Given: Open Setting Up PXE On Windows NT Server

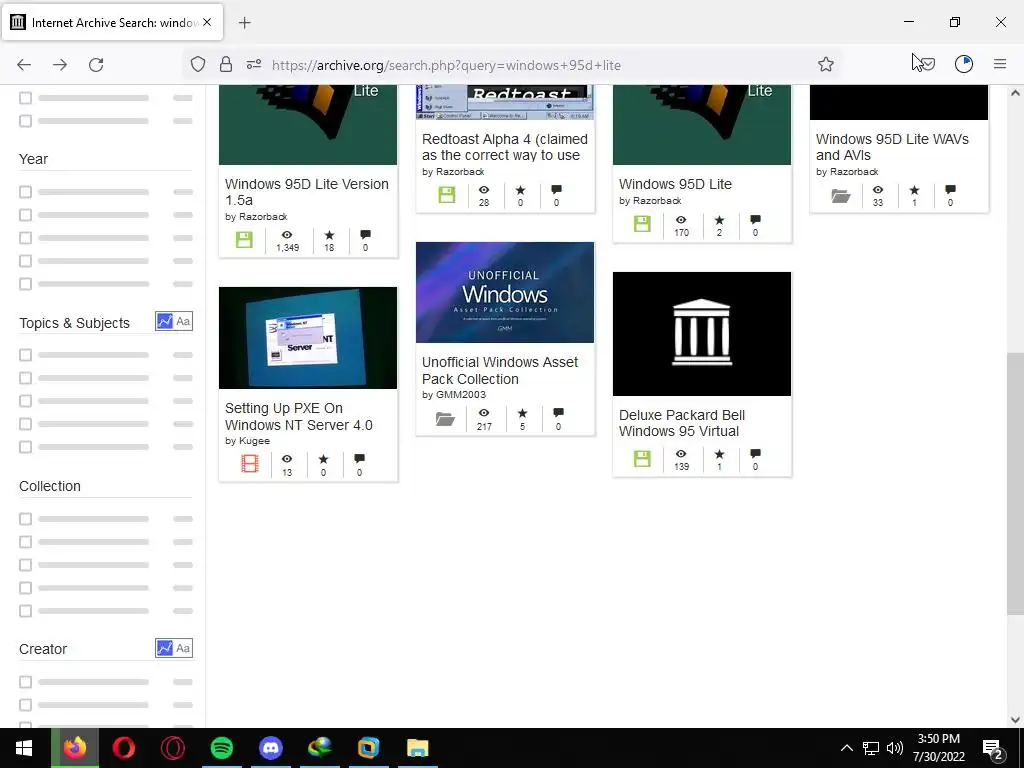Looking at the screenshot, I should [299, 417].
